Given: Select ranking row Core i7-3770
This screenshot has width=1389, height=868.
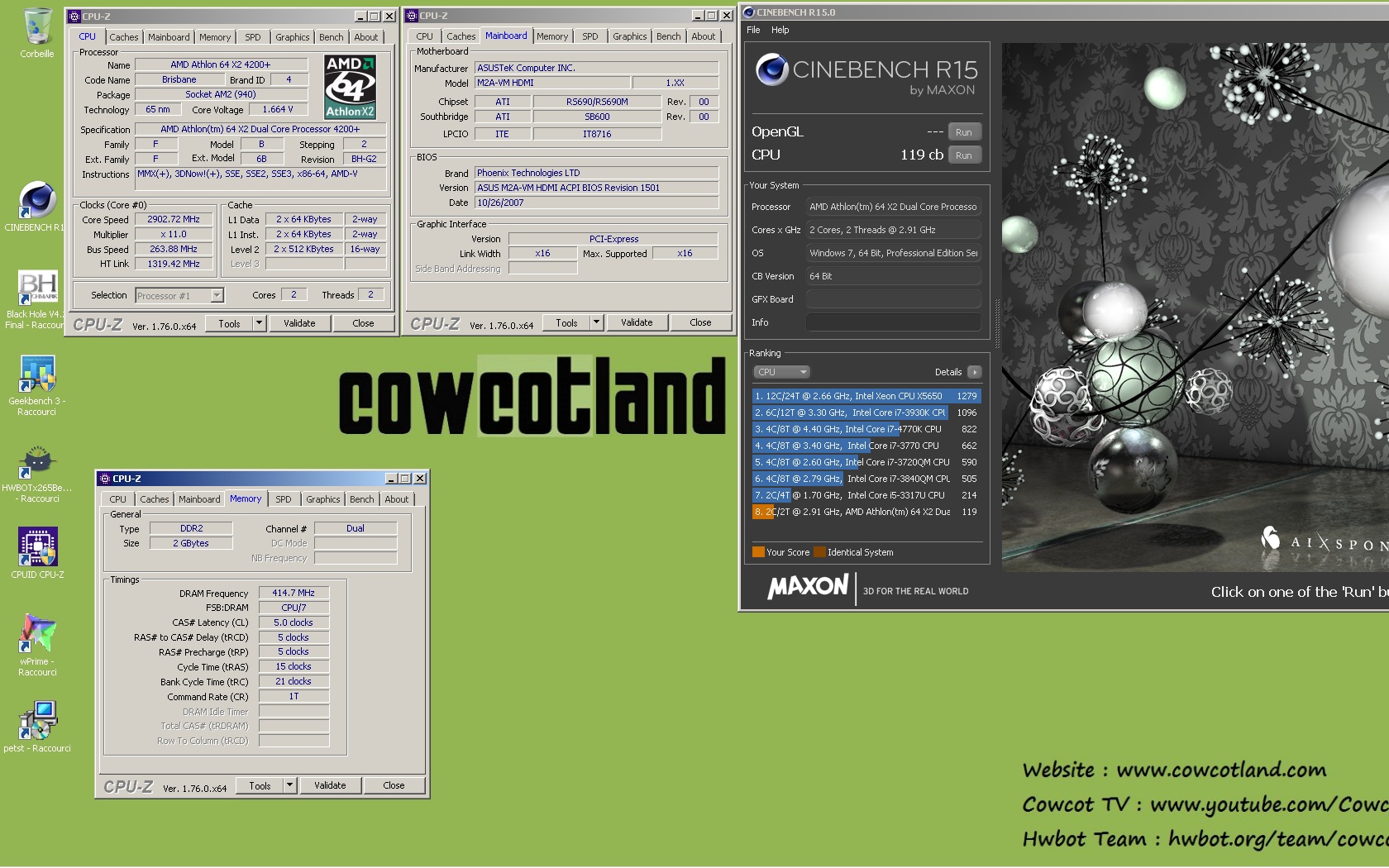Looking at the screenshot, I should click(x=866, y=446).
